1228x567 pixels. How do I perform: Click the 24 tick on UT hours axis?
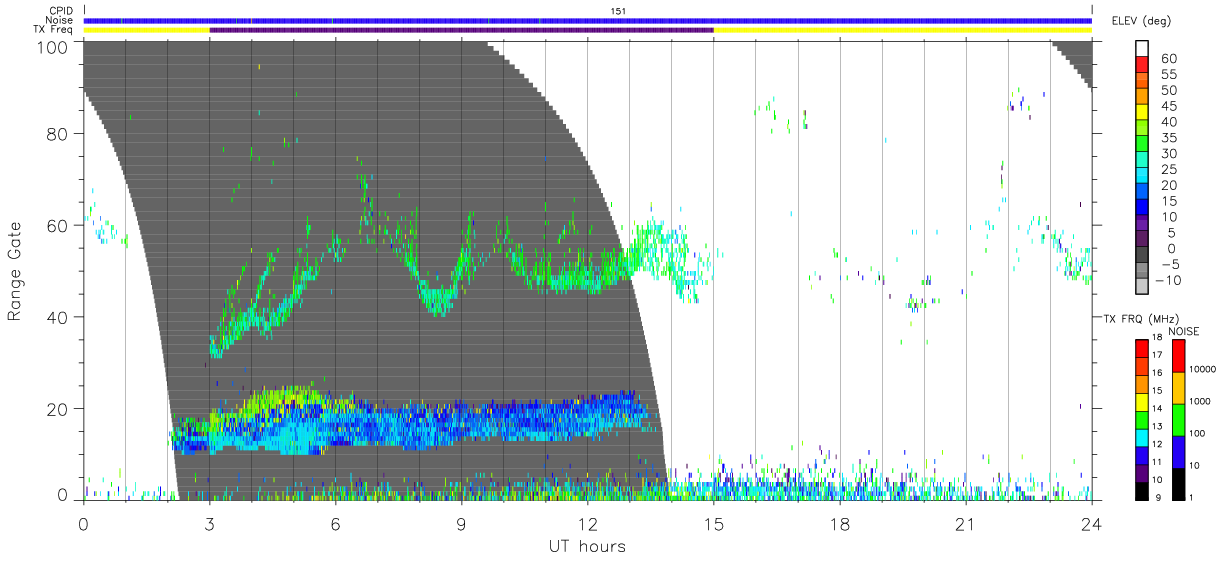(1092, 523)
